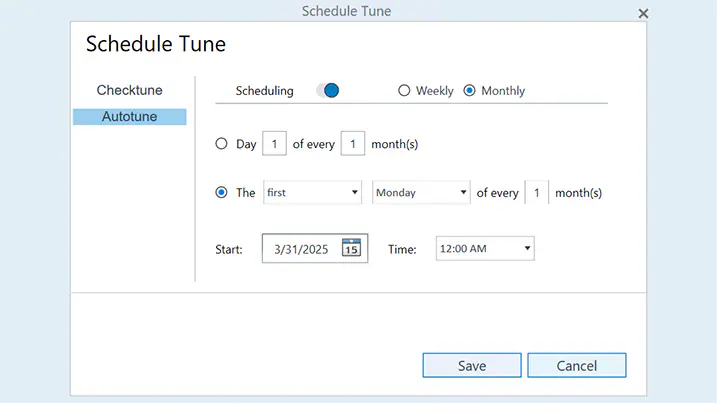This screenshot has width=717, height=403.
Task: Click the Day number input field
Action: (274, 143)
